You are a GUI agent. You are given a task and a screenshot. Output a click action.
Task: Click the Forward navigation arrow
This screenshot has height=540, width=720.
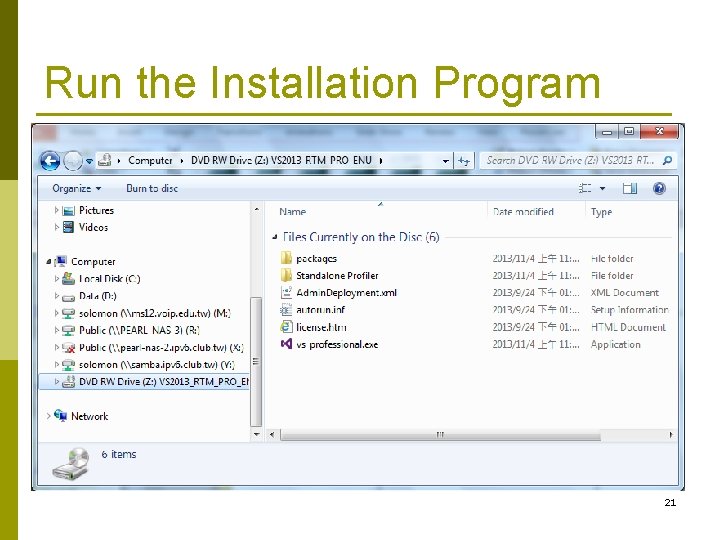[x=73, y=161]
